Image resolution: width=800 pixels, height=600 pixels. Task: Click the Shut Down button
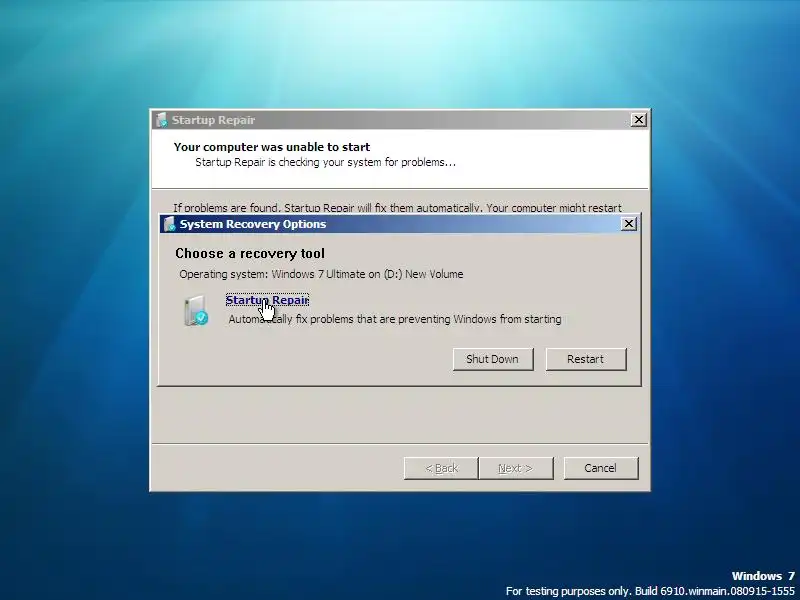pos(493,359)
